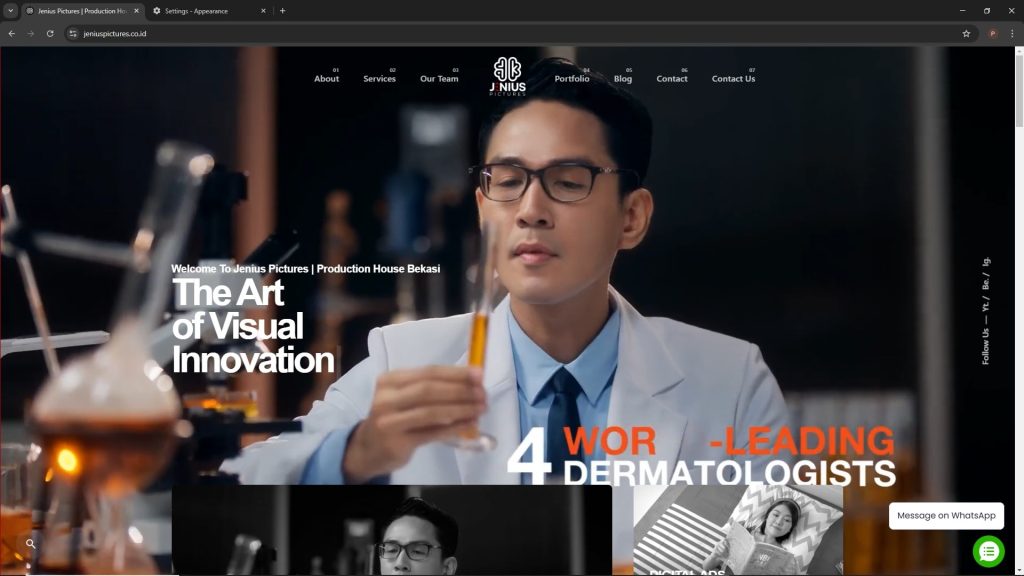
Task: Open the Digital Ads thumbnail image
Action: (x=738, y=530)
